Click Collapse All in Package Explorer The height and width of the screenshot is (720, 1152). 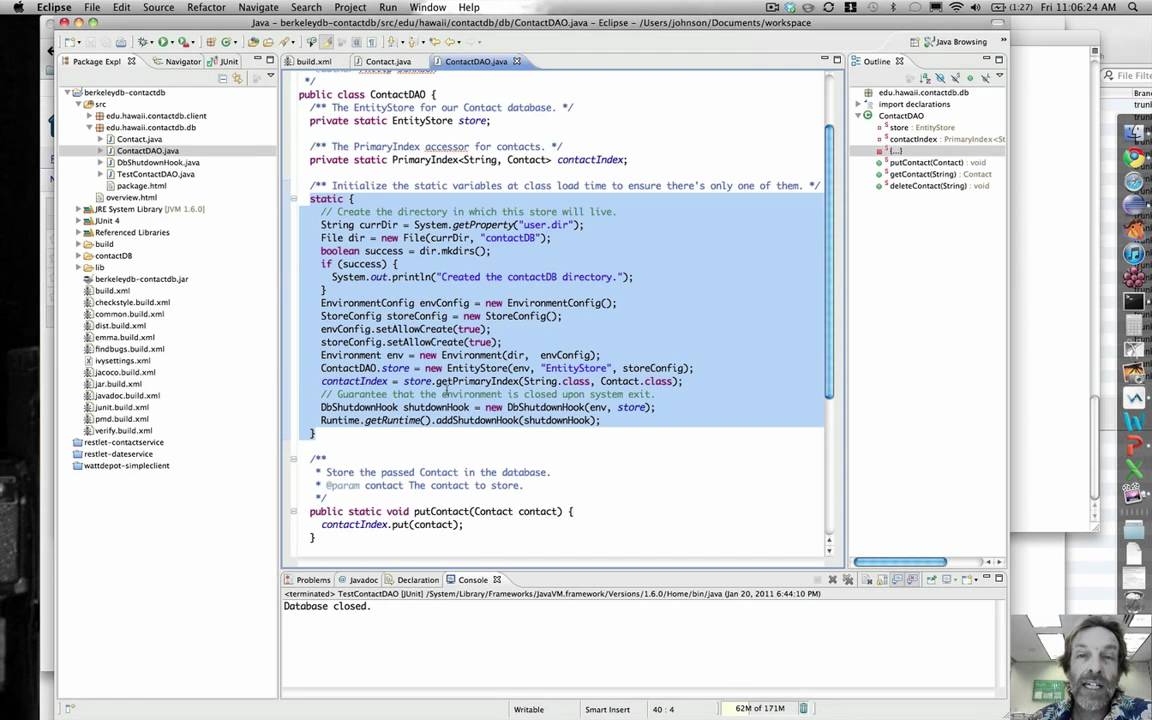coord(223,77)
